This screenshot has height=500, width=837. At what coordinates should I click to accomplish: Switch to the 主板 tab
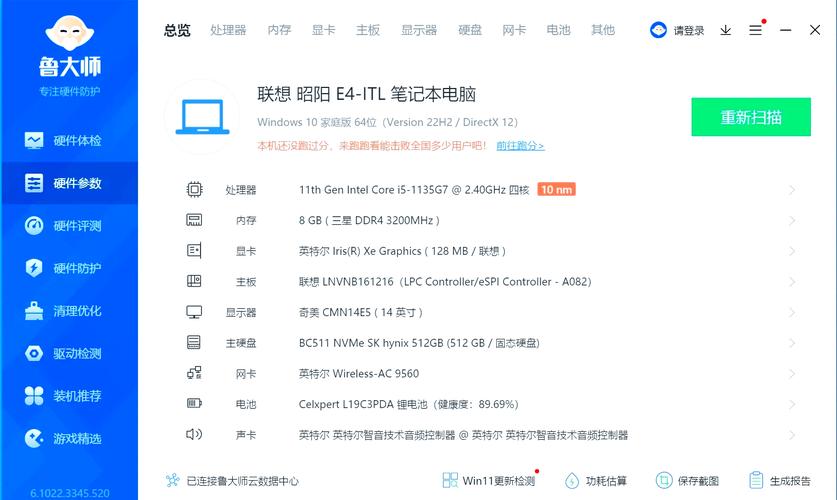(x=368, y=30)
